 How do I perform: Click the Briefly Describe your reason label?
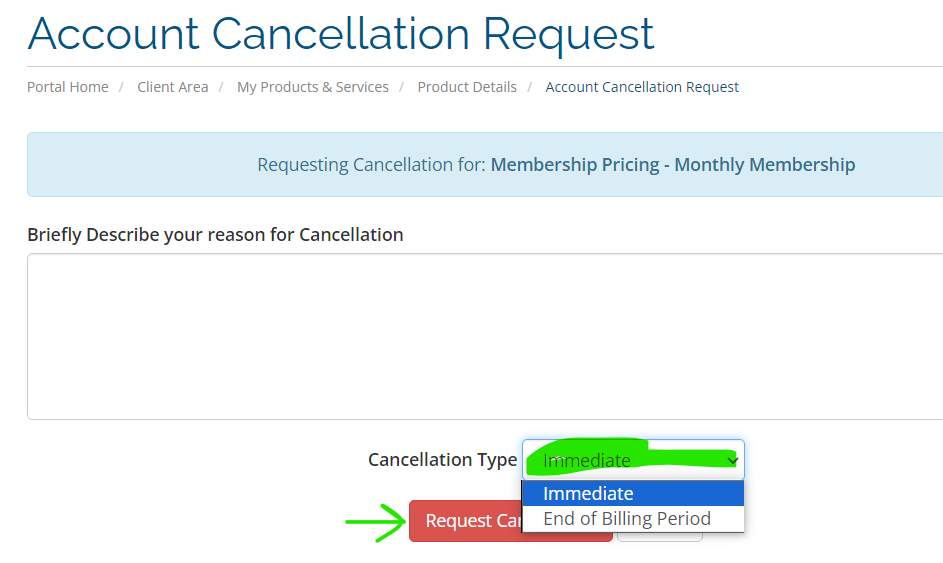215,235
